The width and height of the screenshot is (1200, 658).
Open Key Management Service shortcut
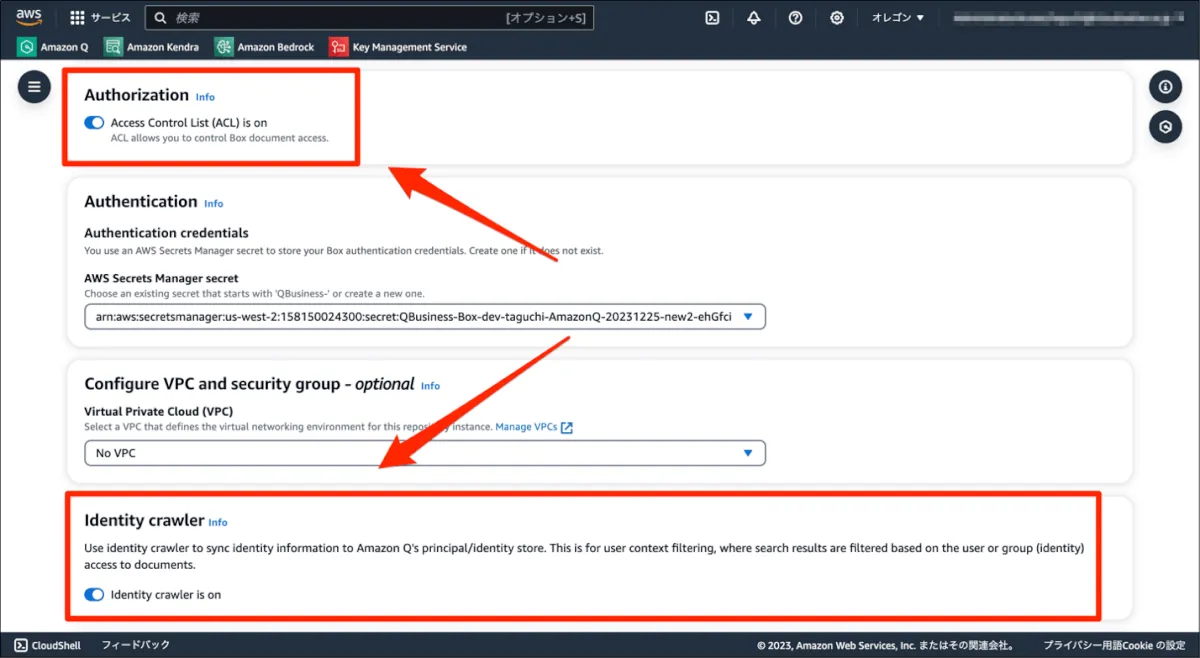coord(399,47)
